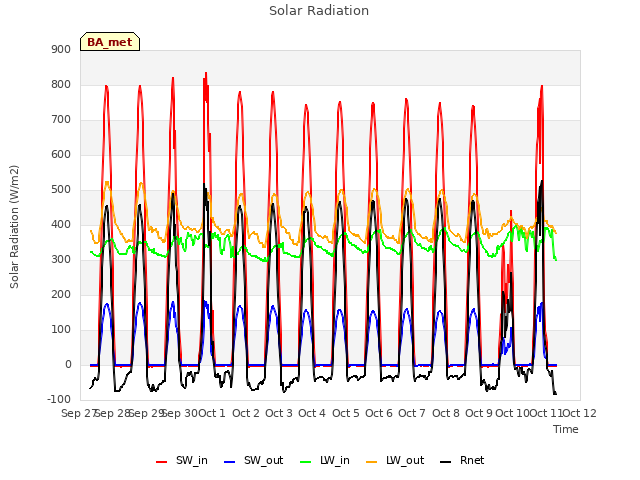Click the Oct 7 x-axis tick label
Image resolution: width=640 pixels, height=480 pixels.
pyautogui.click(x=412, y=413)
